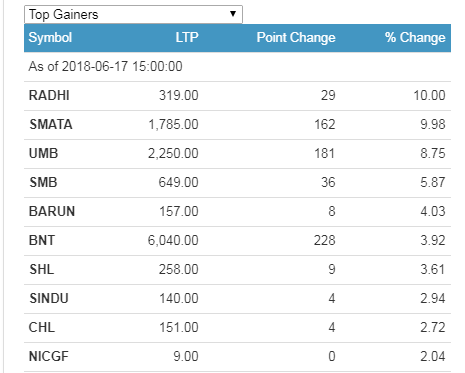Click the 181 point change for UMB
Image resolution: width=465 pixels, height=373 pixels.
pos(325,154)
